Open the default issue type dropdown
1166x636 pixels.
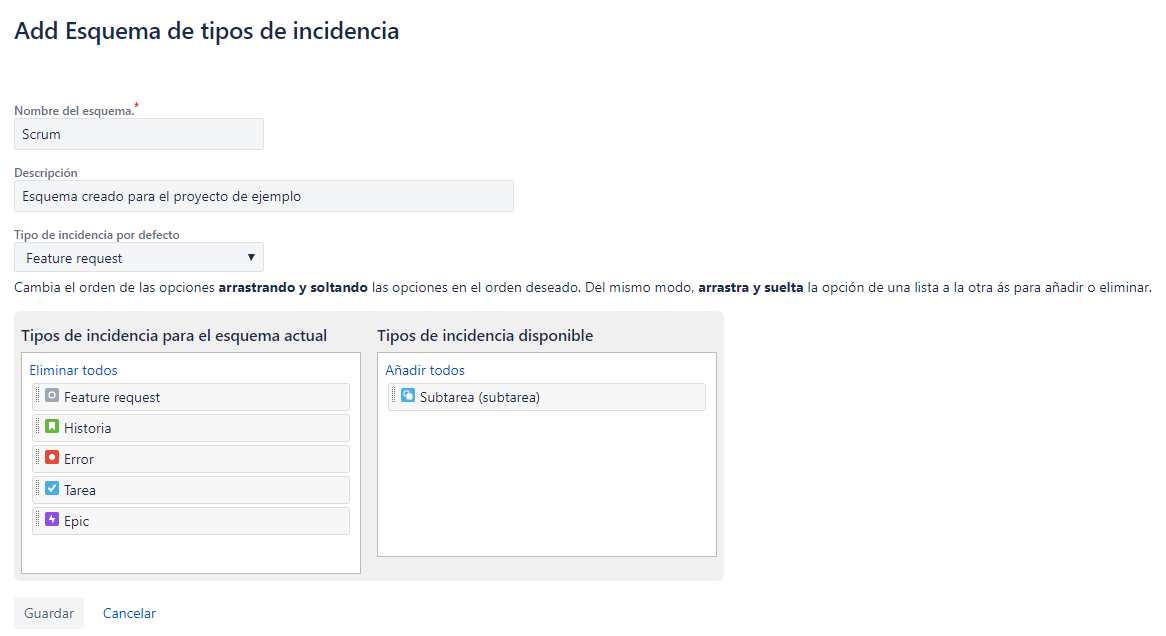point(139,257)
